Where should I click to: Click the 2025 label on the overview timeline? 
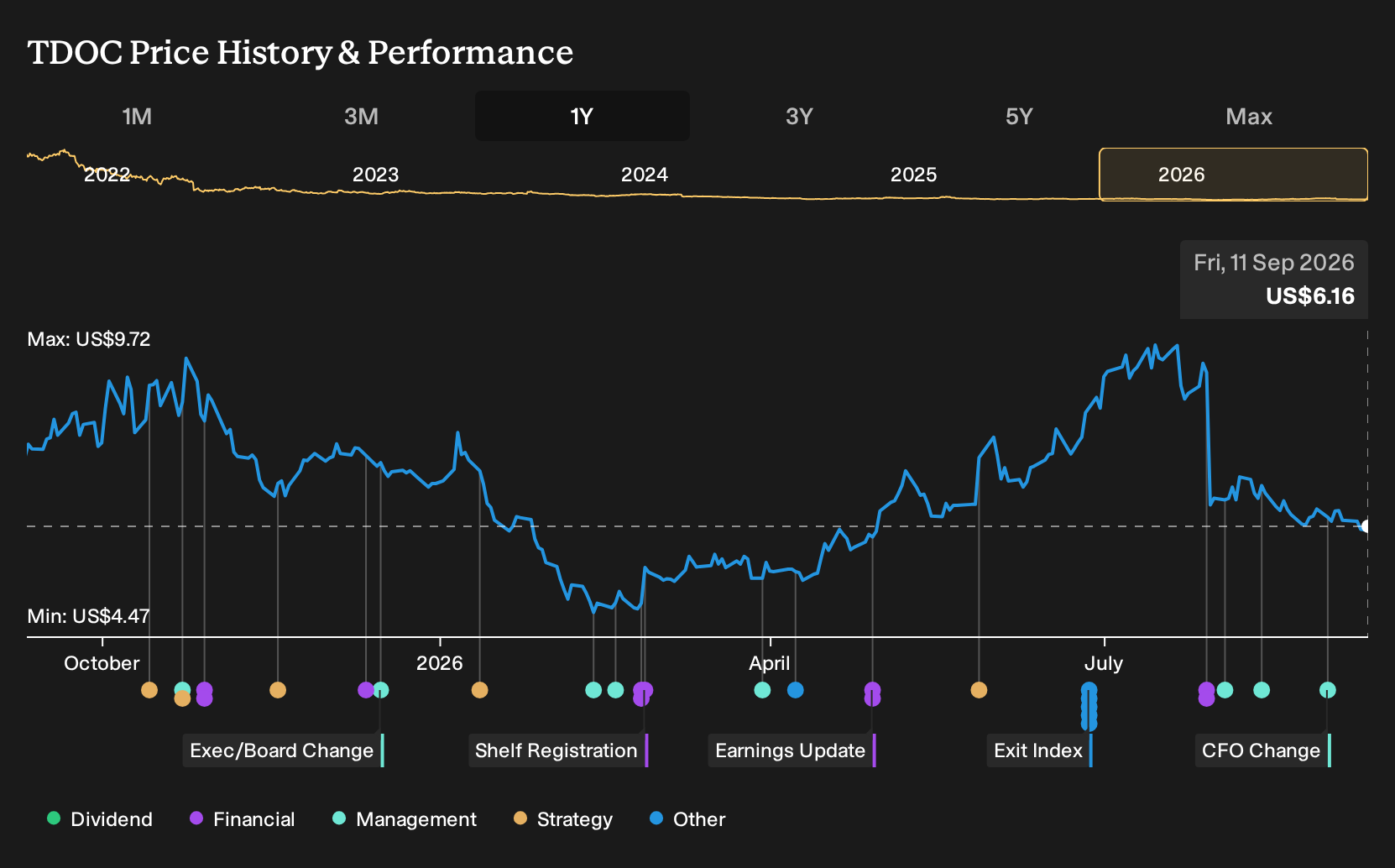[x=913, y=175]
